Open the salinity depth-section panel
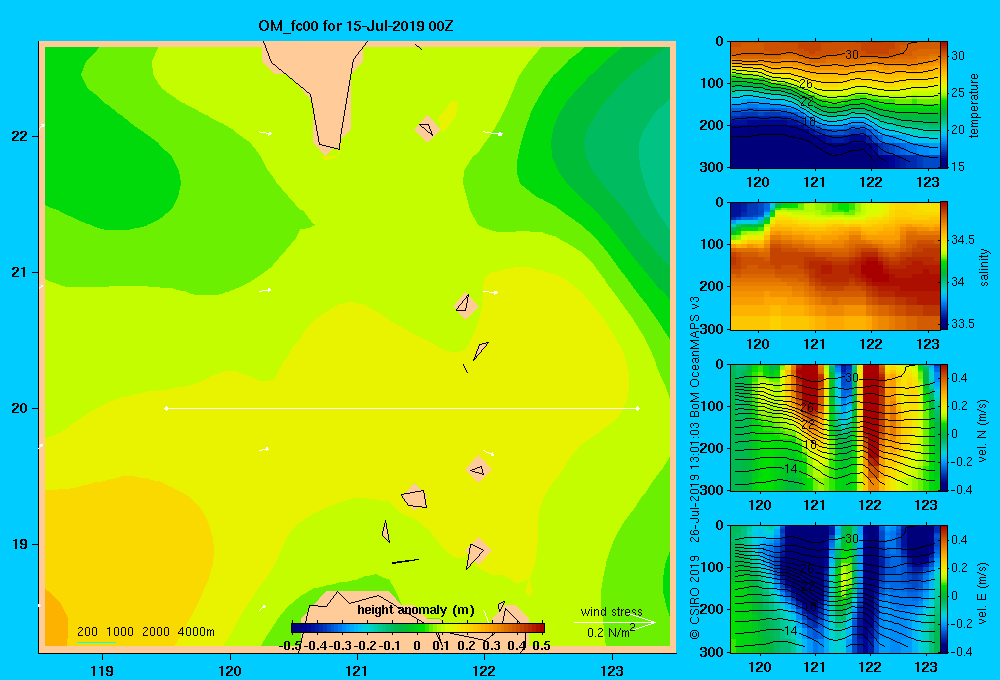 coord(834,266)
